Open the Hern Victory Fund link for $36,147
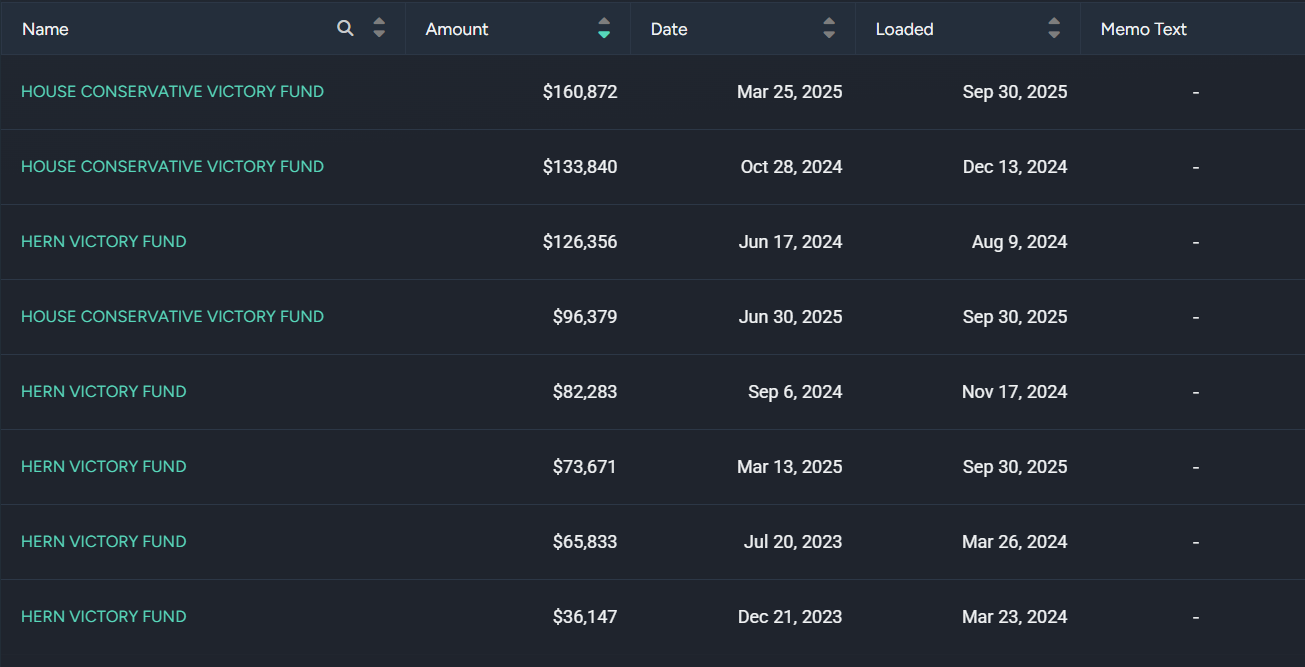Screen dimensions: 1305x667 click(104, 616)
